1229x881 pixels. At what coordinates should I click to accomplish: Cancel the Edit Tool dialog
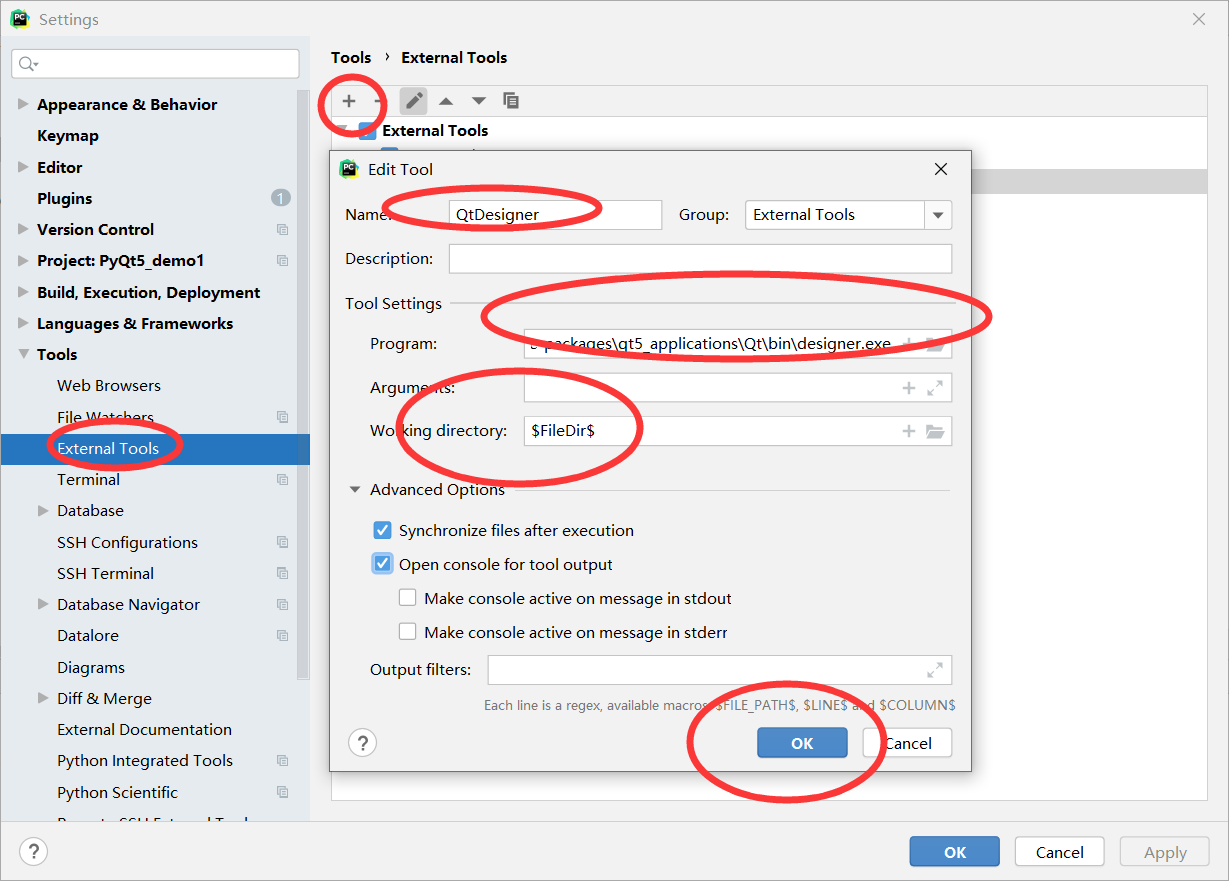click(x=907, y=743)
